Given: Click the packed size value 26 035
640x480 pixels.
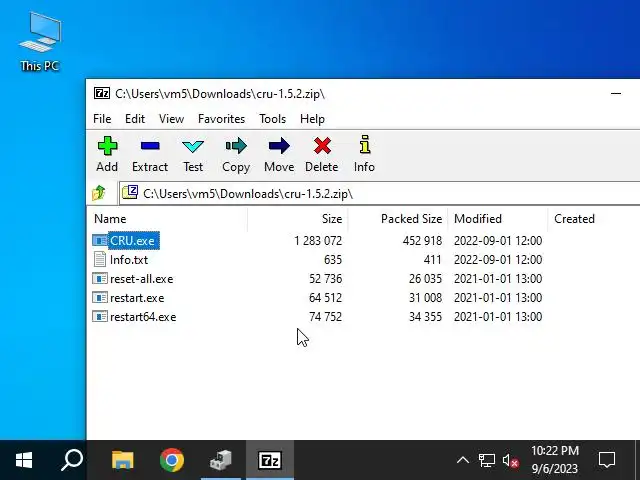Looking at the screenshot, I should click(x=425, y=279).
